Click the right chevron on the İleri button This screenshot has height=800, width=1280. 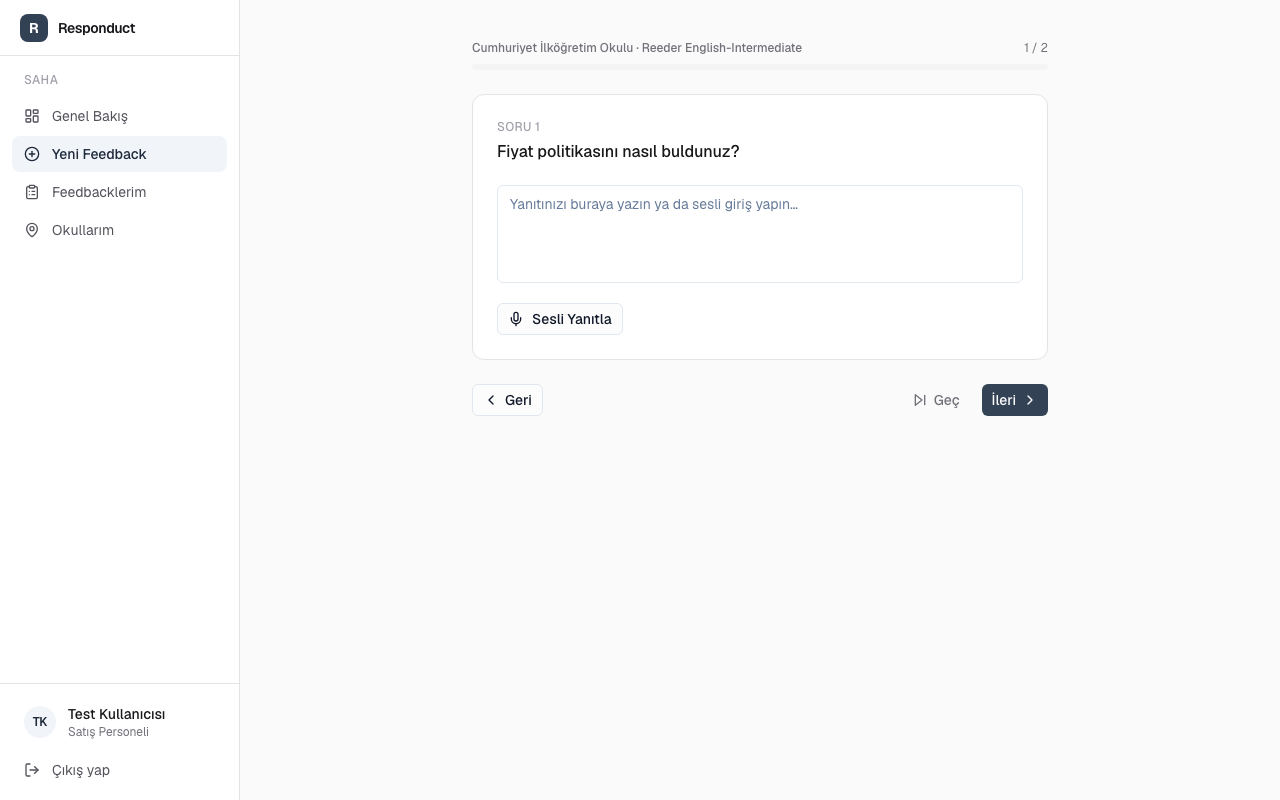tap(1030, 400)
